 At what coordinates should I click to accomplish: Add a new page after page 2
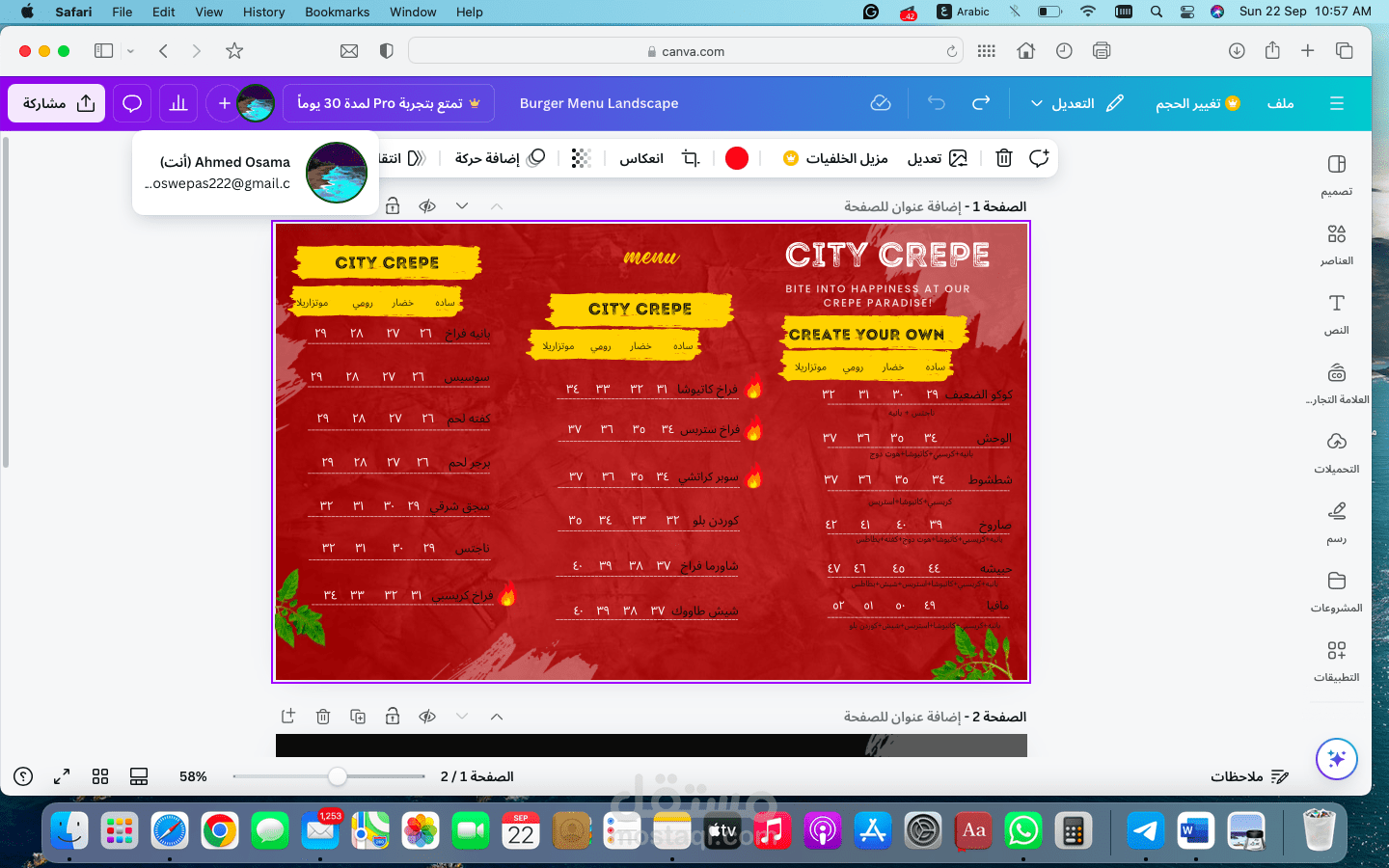[x=287, y=717]
